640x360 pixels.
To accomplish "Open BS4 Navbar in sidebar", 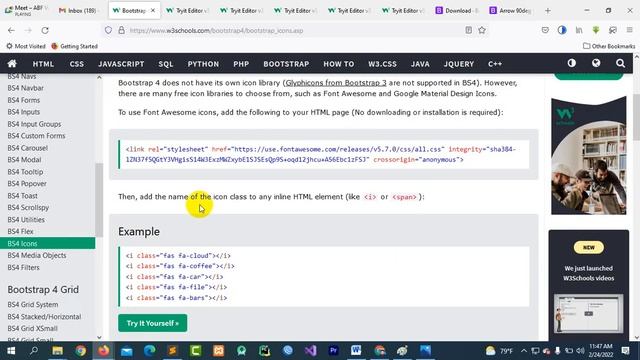I will (25, 88).
